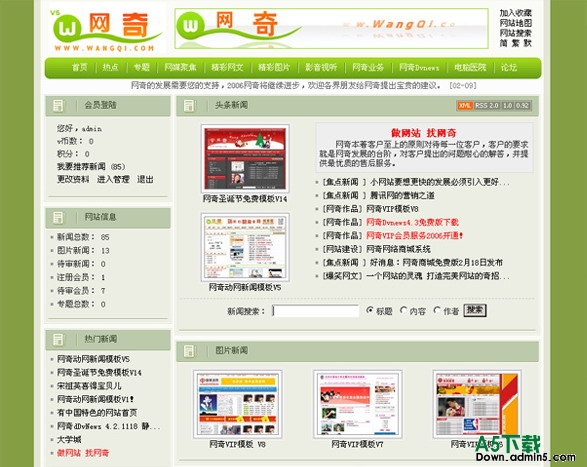Viewport: 587px width, 467px height.
Task: Open 网奇Dvnews in the navigation bar
Action: [x=419, y=67]
